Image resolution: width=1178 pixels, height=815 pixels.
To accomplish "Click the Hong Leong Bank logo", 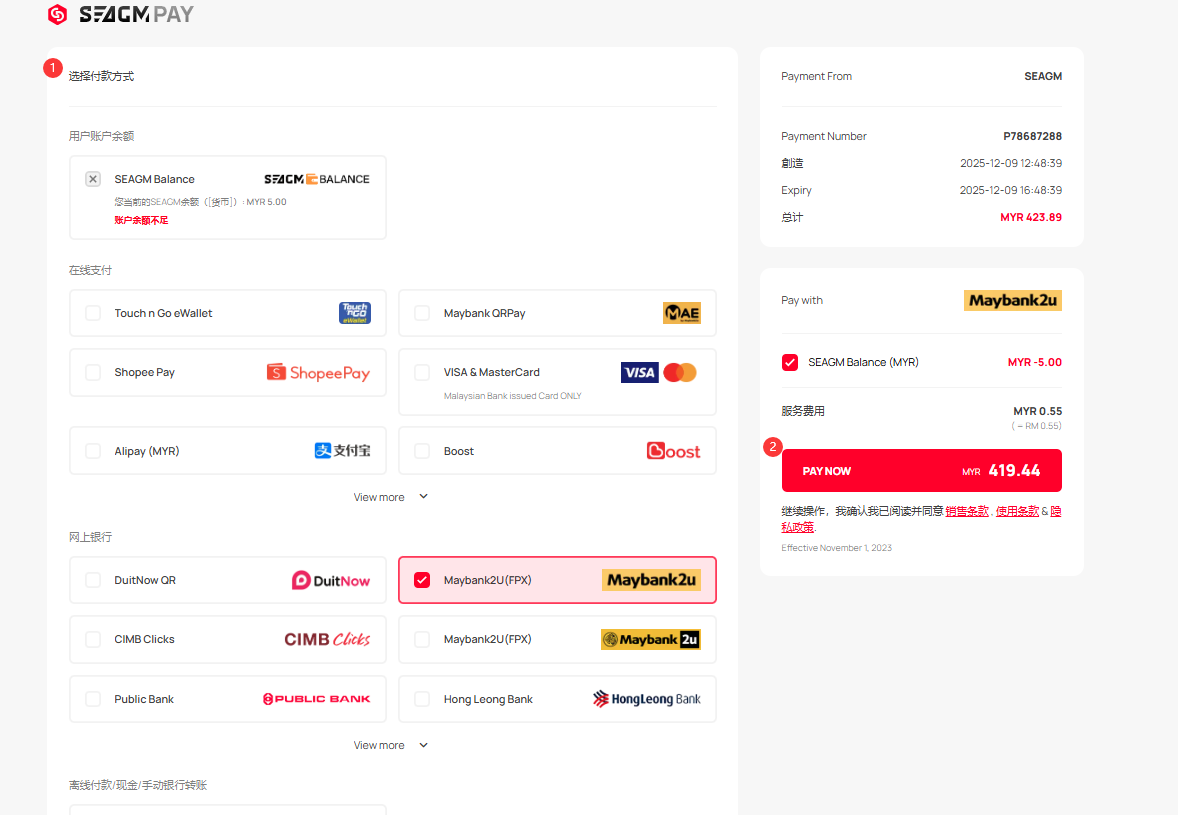I will pos(646,699).
